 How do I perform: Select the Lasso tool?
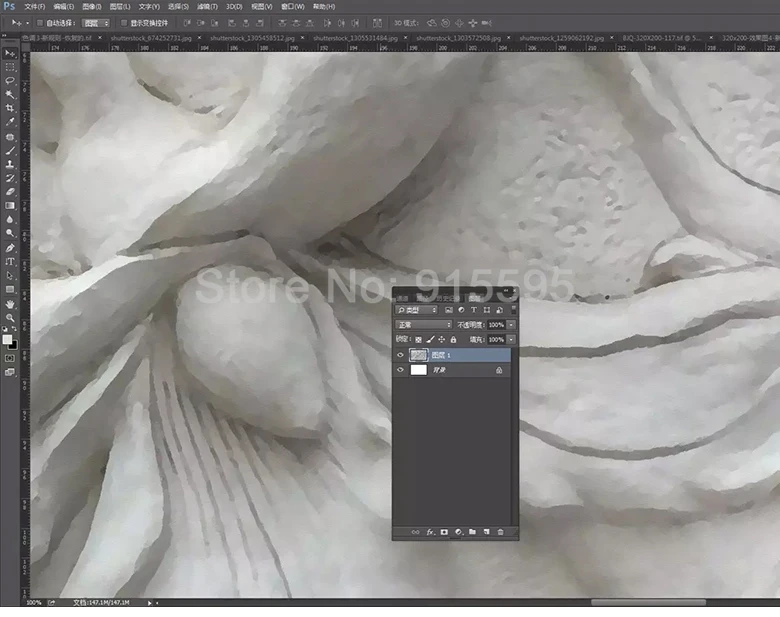coord(10,81)
